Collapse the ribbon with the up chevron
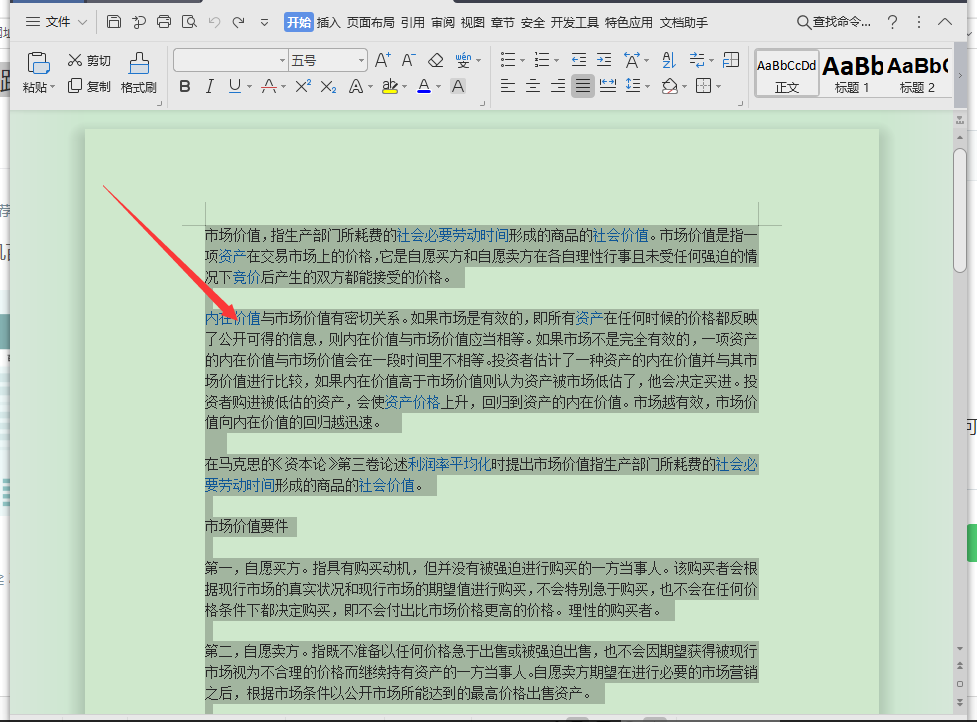This screenshot has width=977, height=722. 945,22
